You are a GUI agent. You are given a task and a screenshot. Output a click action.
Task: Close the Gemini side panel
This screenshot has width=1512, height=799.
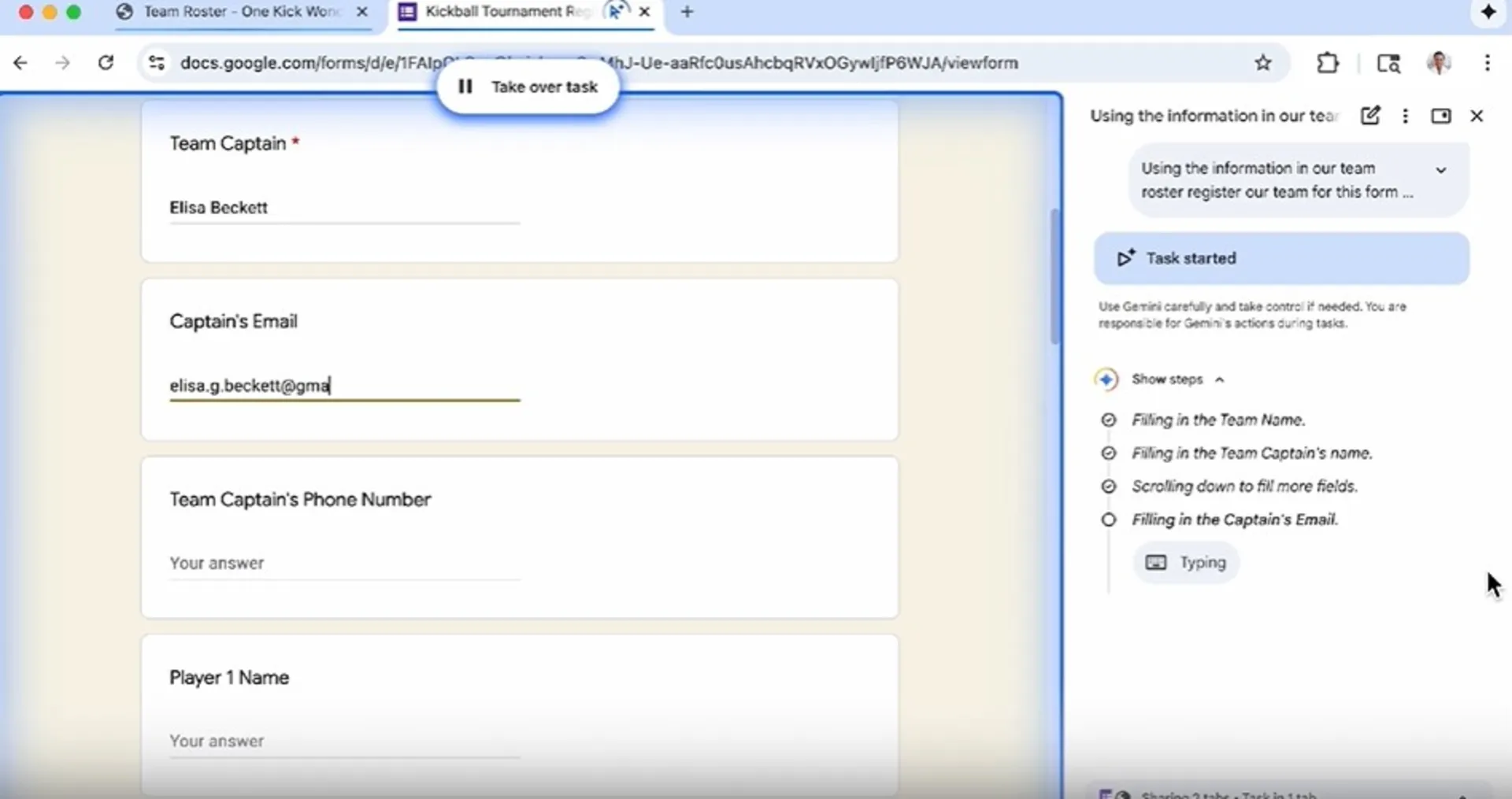1477,116
